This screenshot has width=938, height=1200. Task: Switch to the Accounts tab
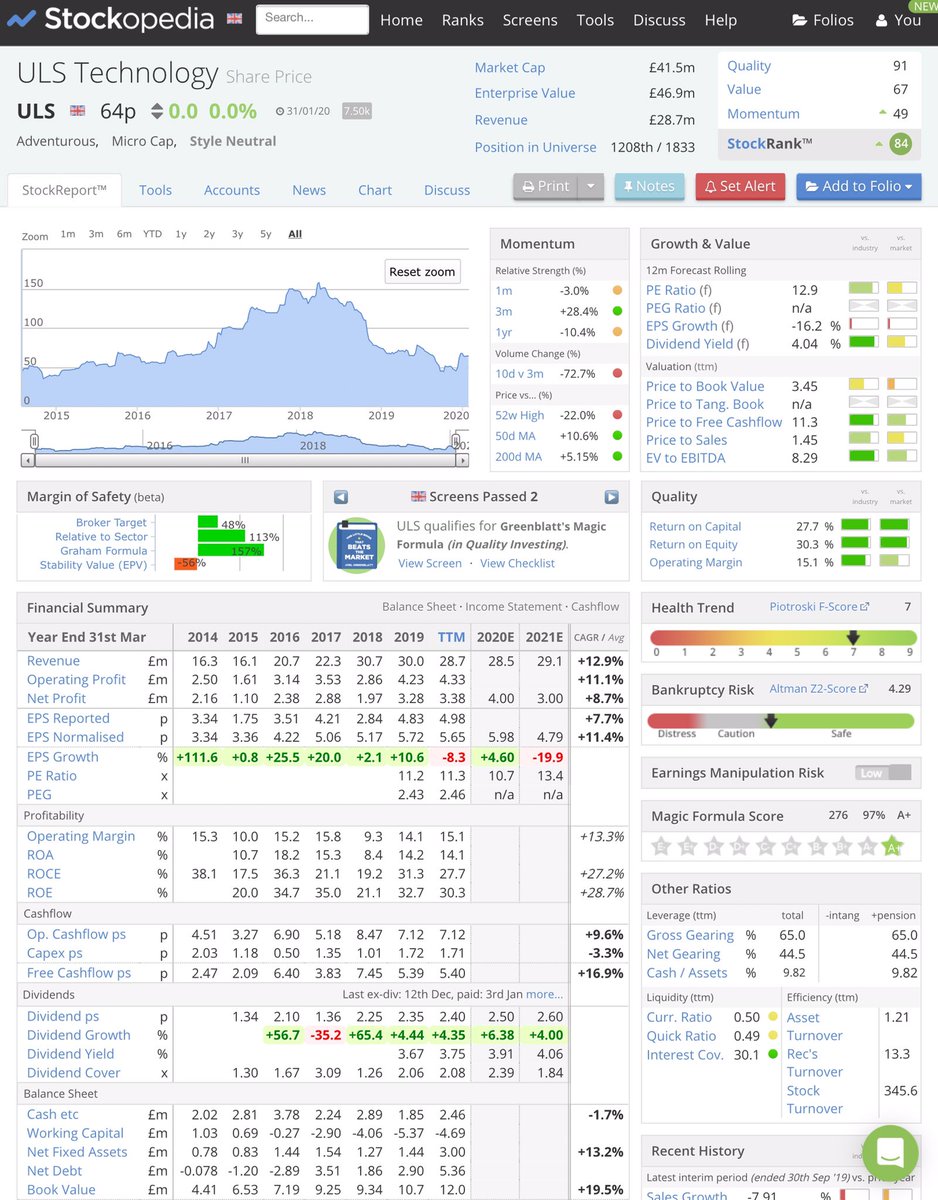pos(232,190)
